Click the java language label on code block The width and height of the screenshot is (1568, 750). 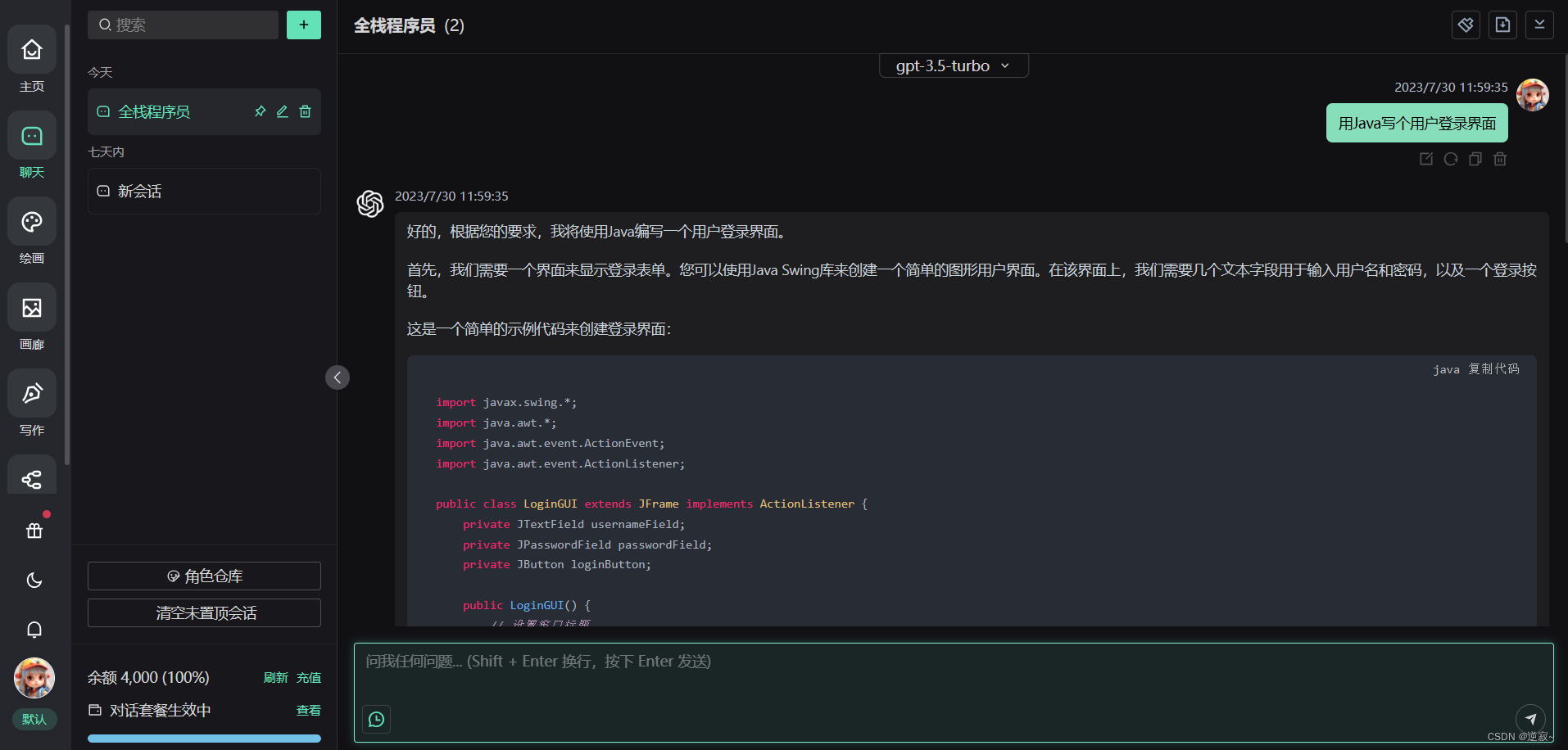(1446, 369)
